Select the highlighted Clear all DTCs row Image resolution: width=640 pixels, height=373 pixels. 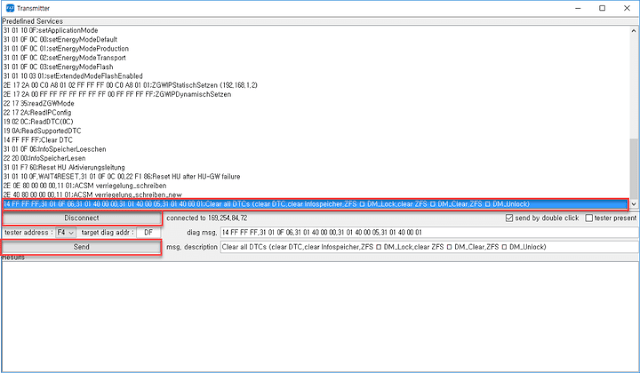(316, 204)
